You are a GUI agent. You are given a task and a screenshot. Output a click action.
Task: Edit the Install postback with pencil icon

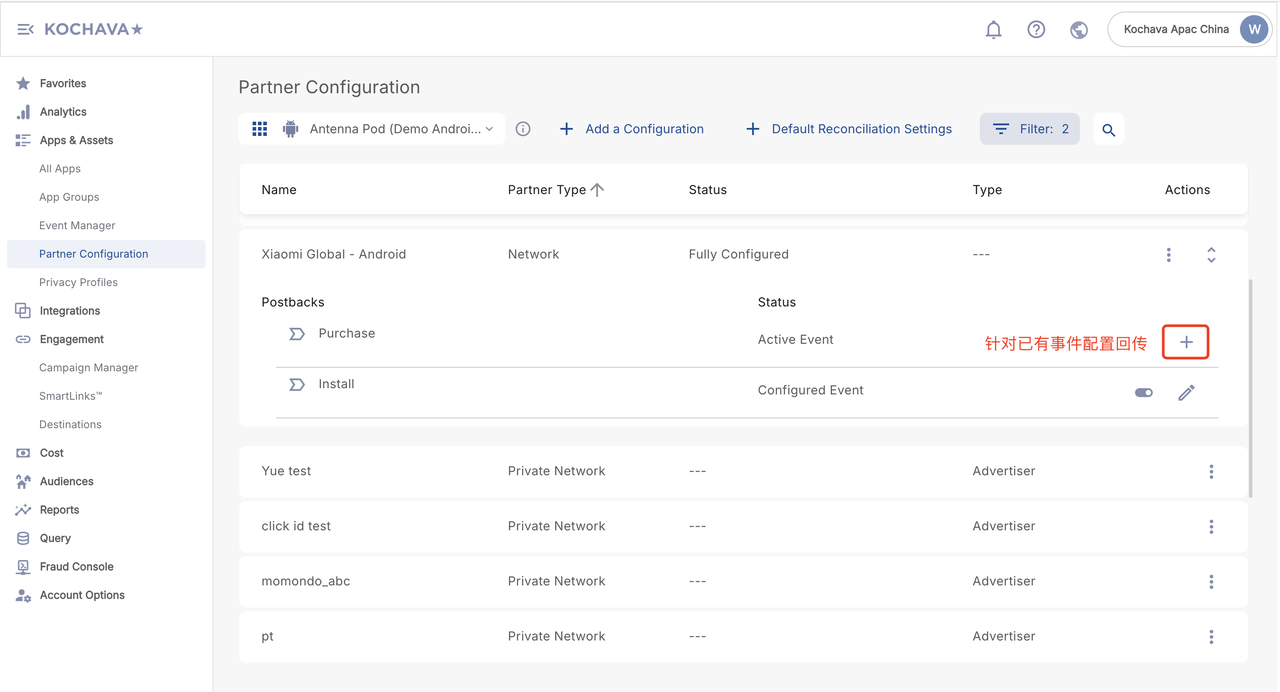[x=1186, y=393]
